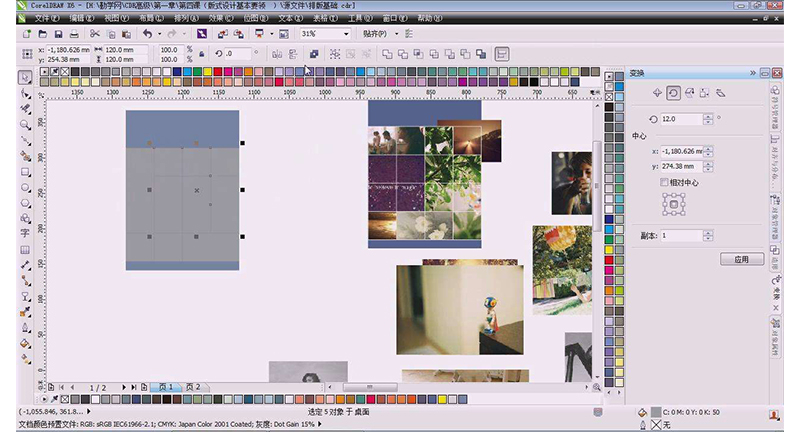Select the Pick tool in the toolbox
The height and width of the screenshot is (440, 800).
click(26, 78)
